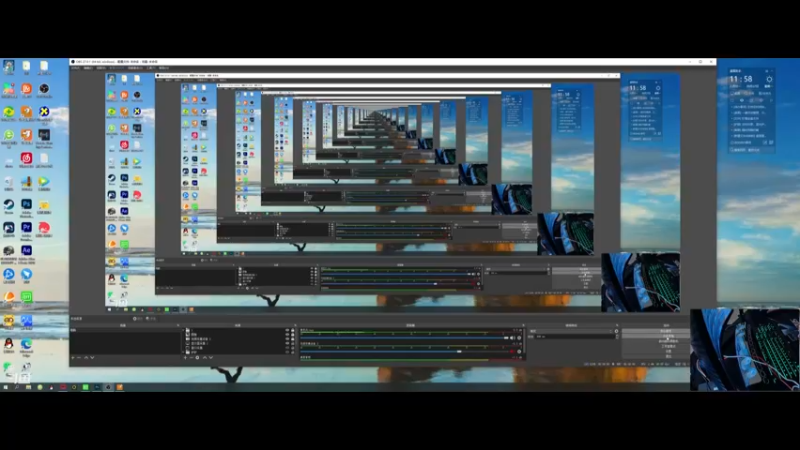
Task: Click first mixer channel volume slider handle
Action: point(506,338)
